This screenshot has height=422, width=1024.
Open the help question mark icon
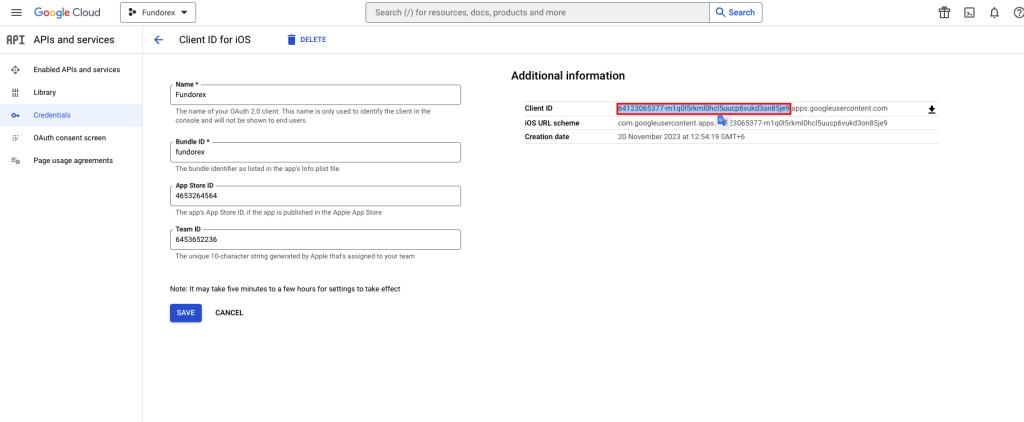click(1017, 12)
